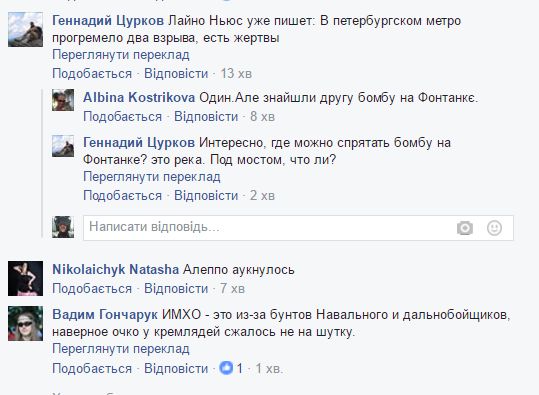Open Геннадий Цурков's avatar on top comment
Viewport: 539px width, 395px height.
pyautogui.click(x=25, y=30)
